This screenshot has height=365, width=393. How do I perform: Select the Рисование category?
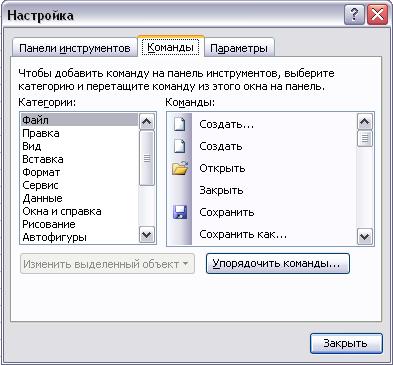(49, 224)
